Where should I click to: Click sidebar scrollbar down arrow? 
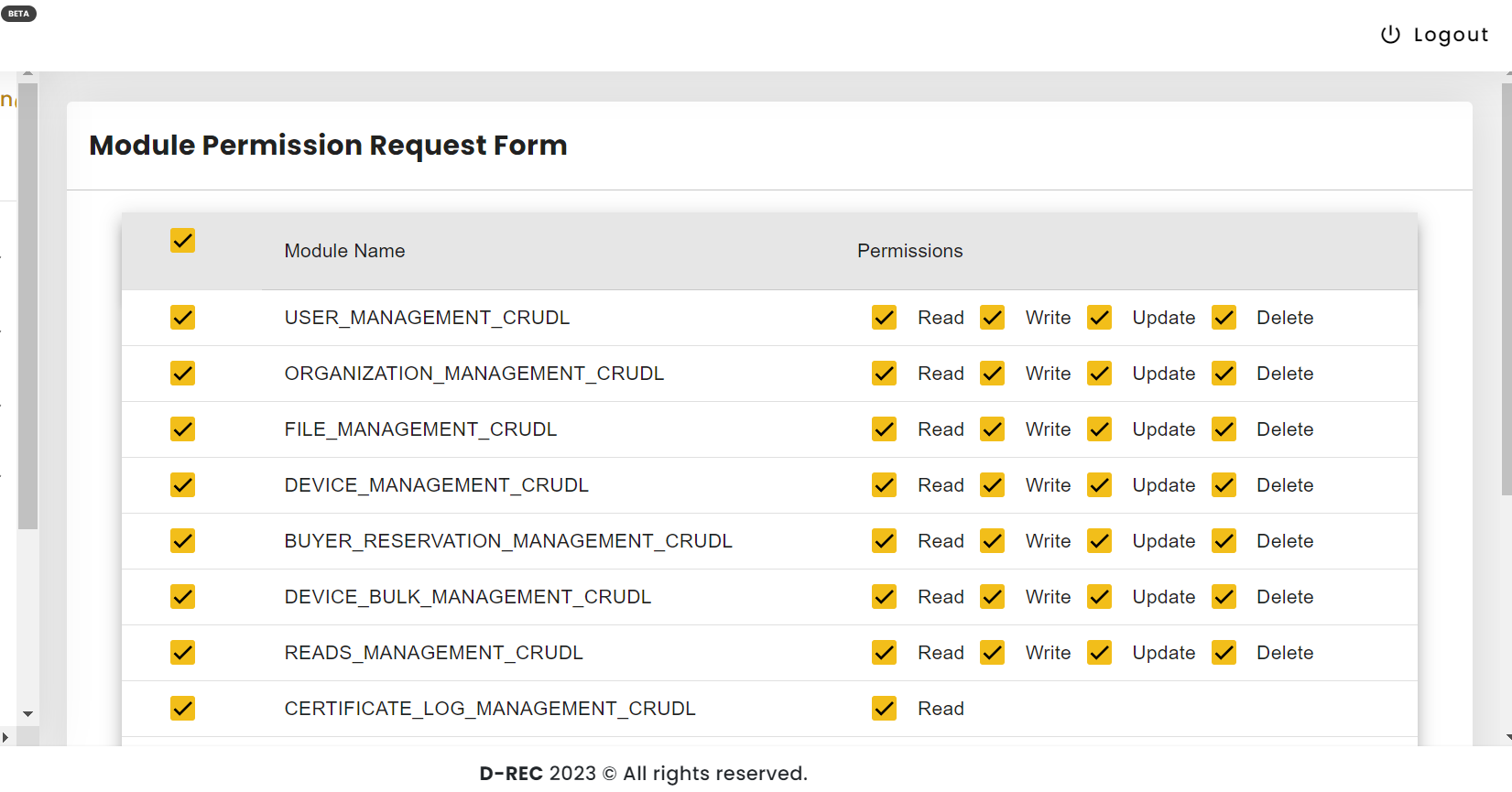pos(27,714)
